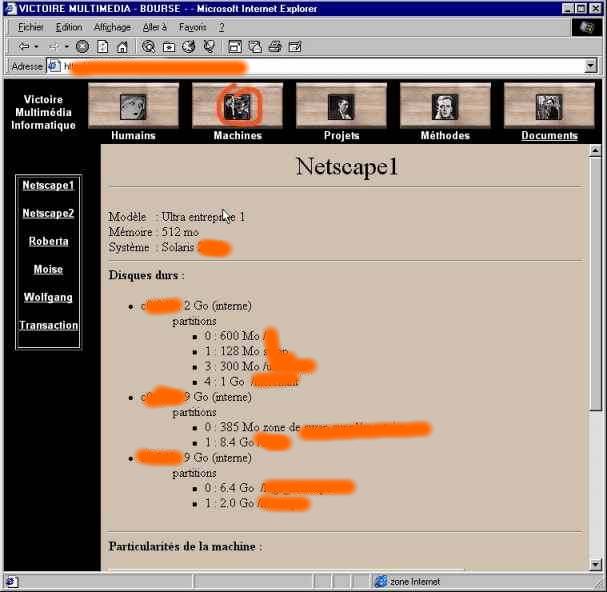Click the status bar page icon
607x592 pixels.
[x=11, y=582]
